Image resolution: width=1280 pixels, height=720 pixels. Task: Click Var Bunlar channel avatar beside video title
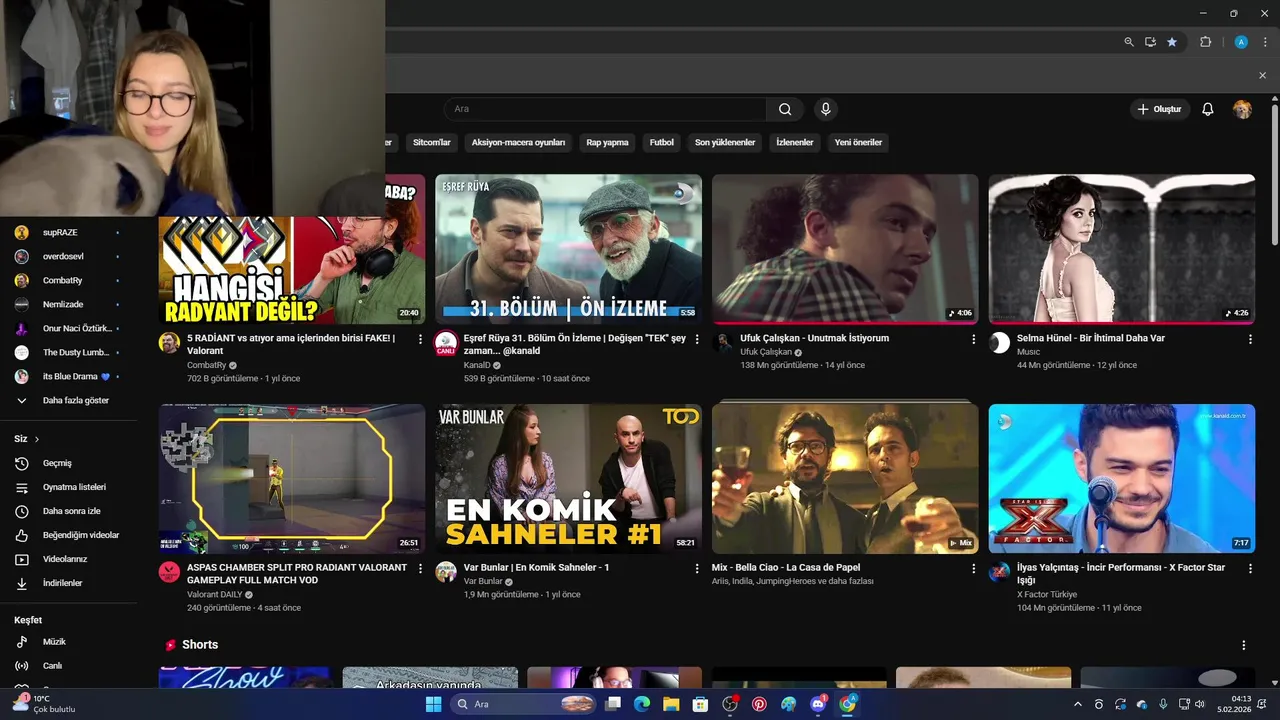446,572
